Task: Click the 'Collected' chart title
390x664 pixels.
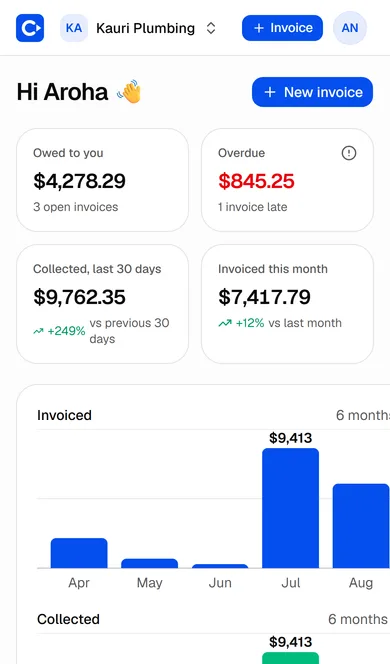Action: click(x=68, y=619)
